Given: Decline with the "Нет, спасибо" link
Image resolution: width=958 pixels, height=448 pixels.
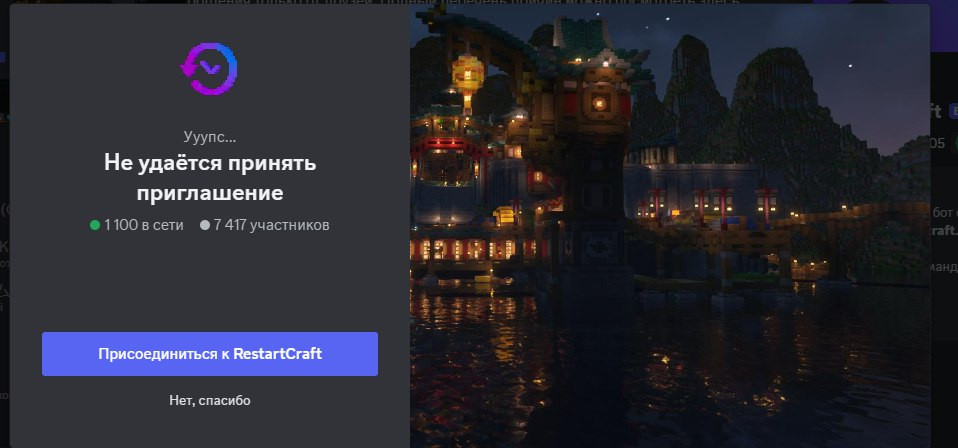Looking at the screenshot, I should pyautogui.click(x=210, y=400).
